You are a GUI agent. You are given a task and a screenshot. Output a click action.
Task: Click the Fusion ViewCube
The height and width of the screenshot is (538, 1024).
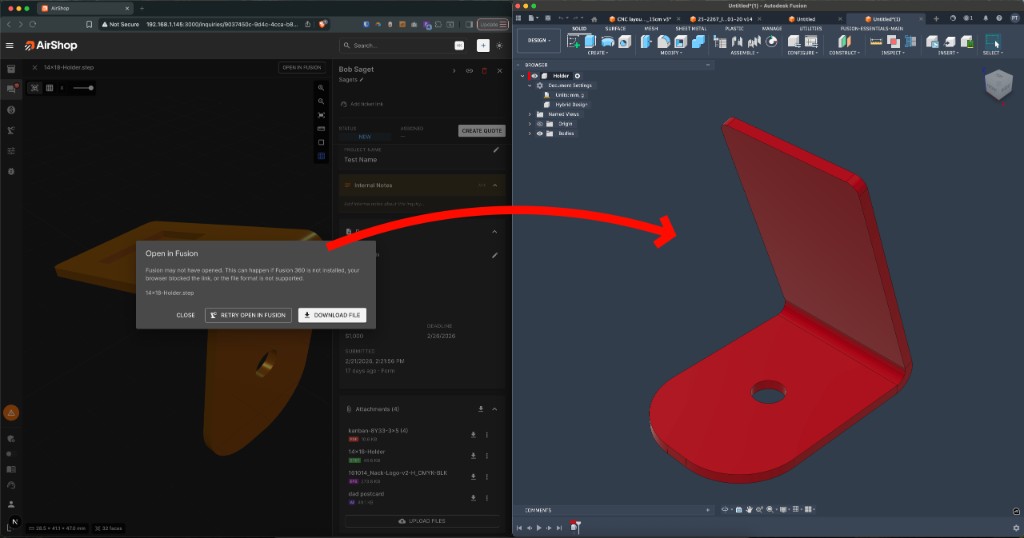[999, 86]
